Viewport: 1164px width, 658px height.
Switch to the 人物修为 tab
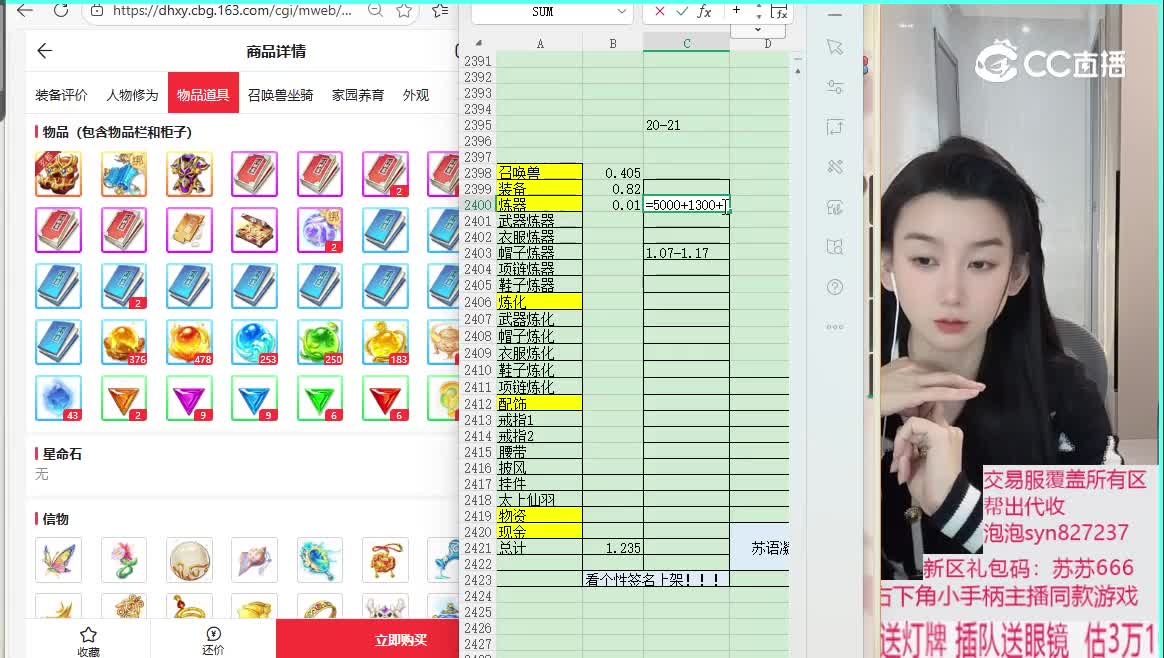click(132, 95)
